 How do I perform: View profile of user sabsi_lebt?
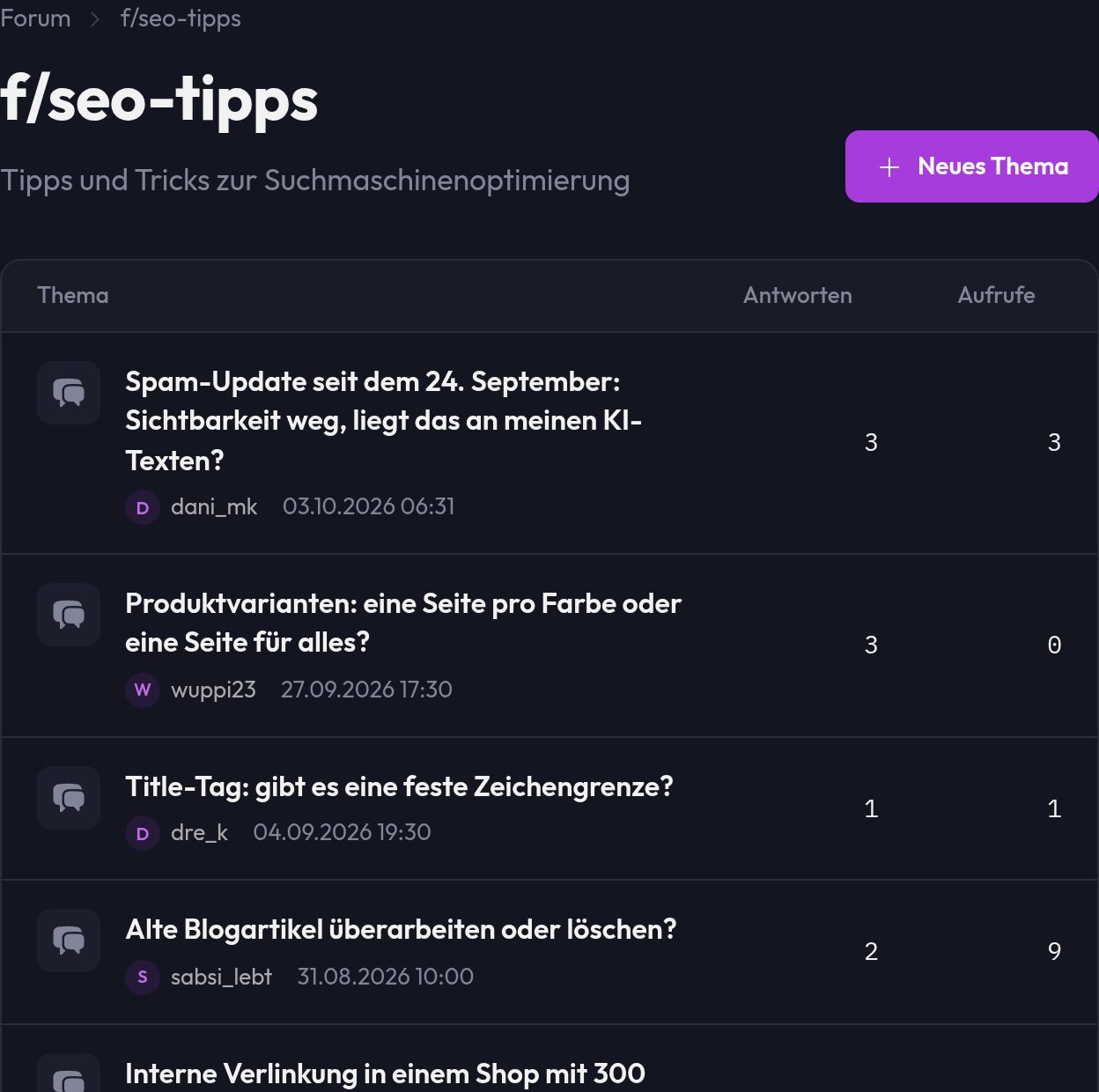(x=221, y=977)
